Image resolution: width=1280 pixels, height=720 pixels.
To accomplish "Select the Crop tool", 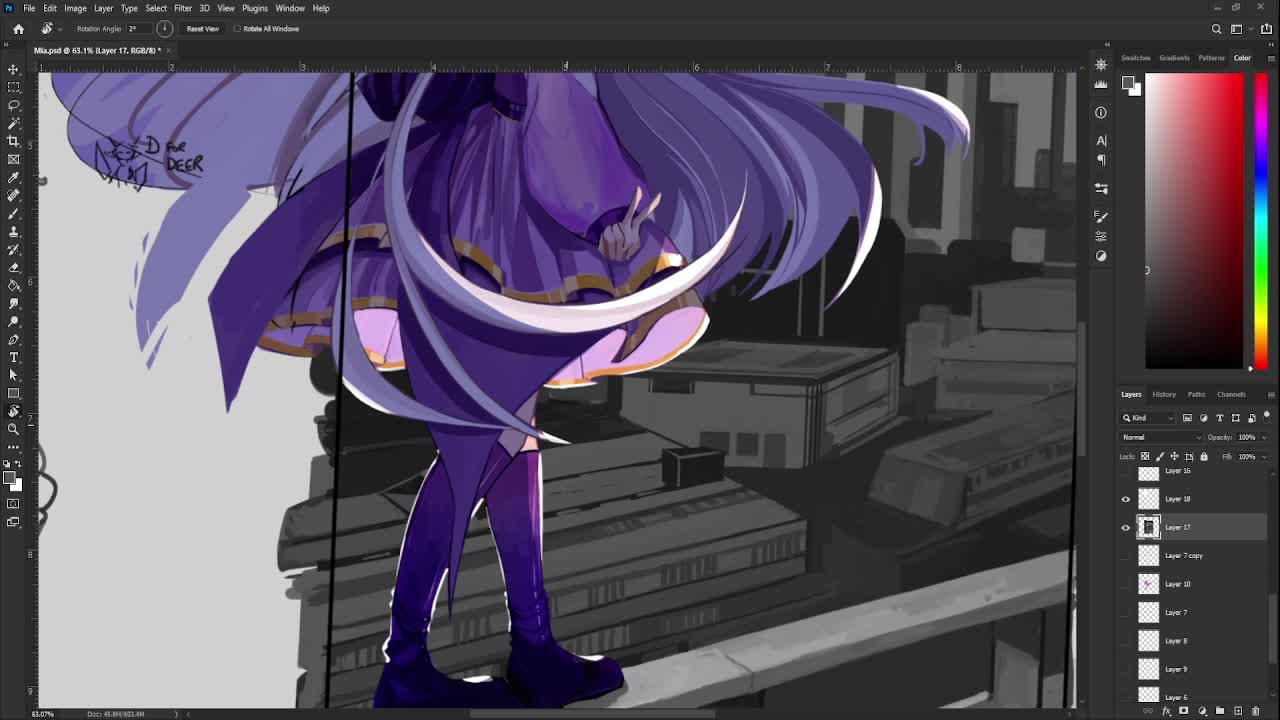I will (x=14, y=141).
